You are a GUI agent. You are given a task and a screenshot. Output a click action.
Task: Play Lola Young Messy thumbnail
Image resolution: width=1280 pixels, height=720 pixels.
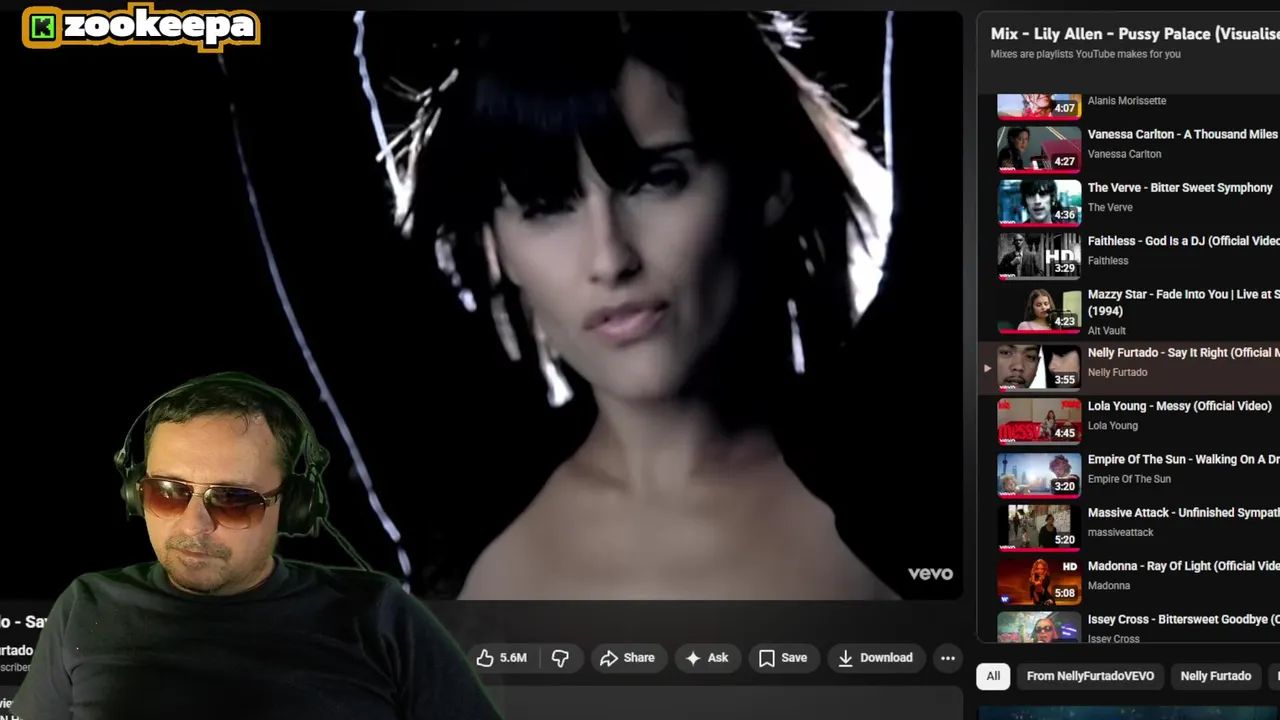click(1039, 421)
